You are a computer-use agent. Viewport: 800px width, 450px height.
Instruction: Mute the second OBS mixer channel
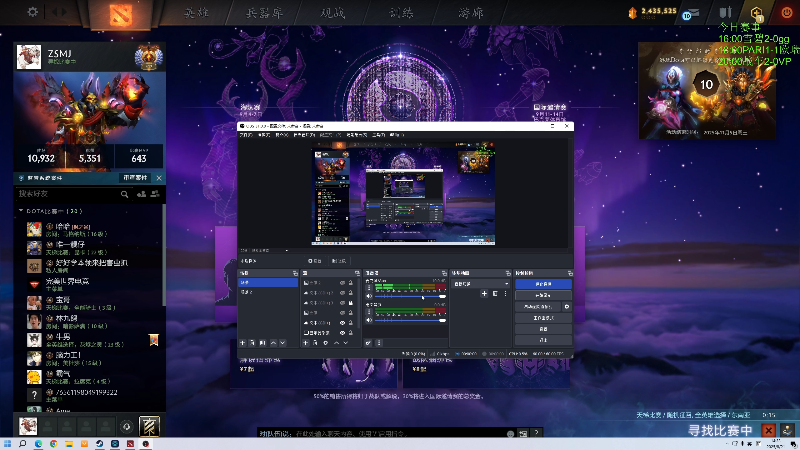[369, 320]
